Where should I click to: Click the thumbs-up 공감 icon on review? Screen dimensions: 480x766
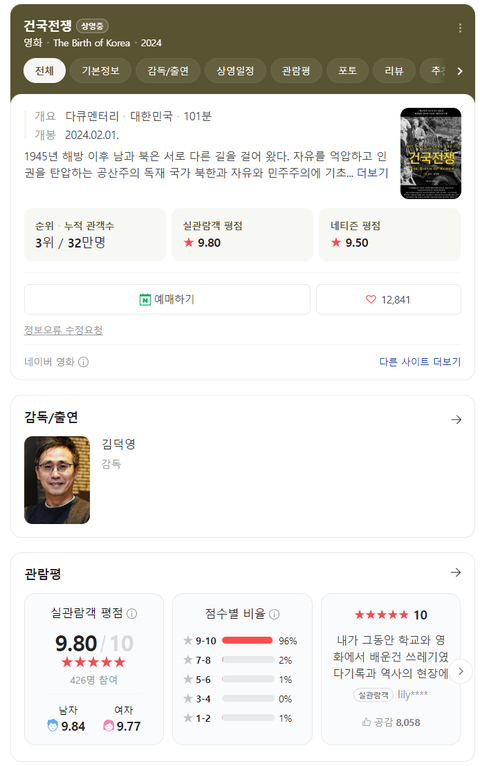point(366,722)
